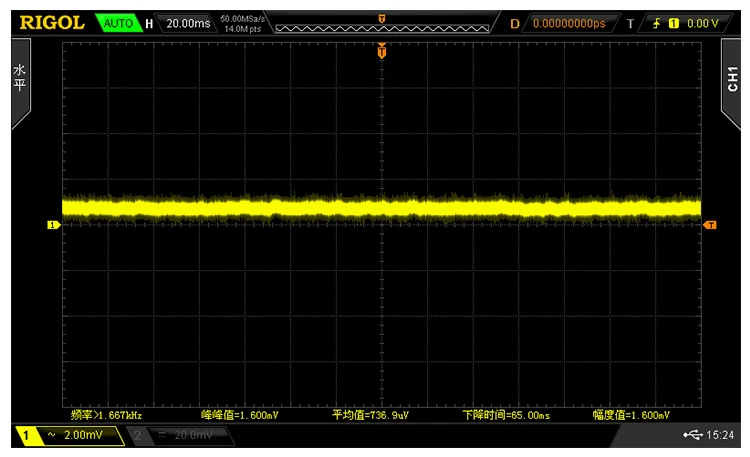Click the channel 1 AC coupling symbol
Screen dimensions: 750x457
(52, 435)
